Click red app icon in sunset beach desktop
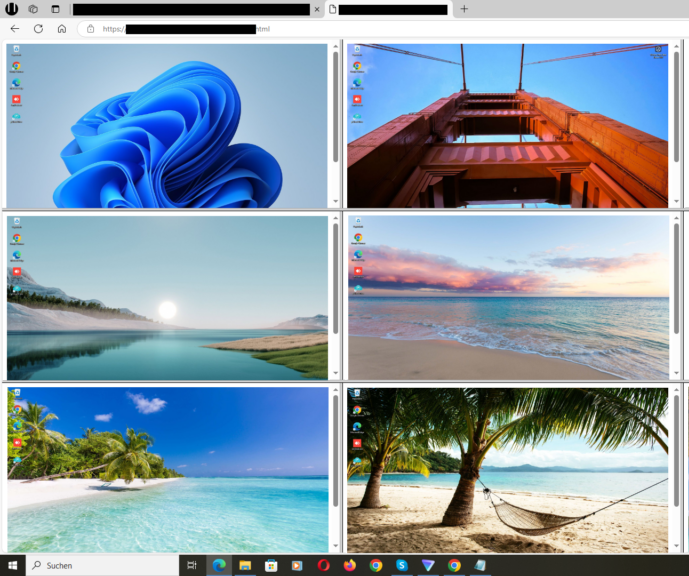Image resolution: width=689 pixels, height=576 pixels. [x=357, y=271]
